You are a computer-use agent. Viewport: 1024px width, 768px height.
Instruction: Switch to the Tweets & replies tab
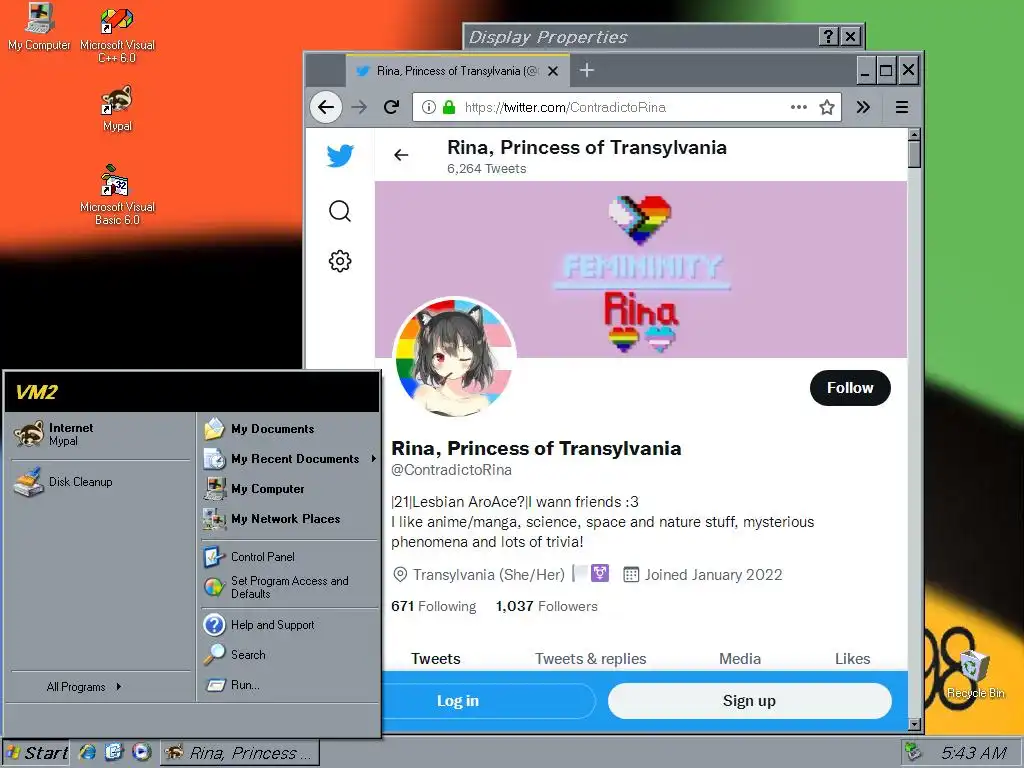[x=590, y=658]
